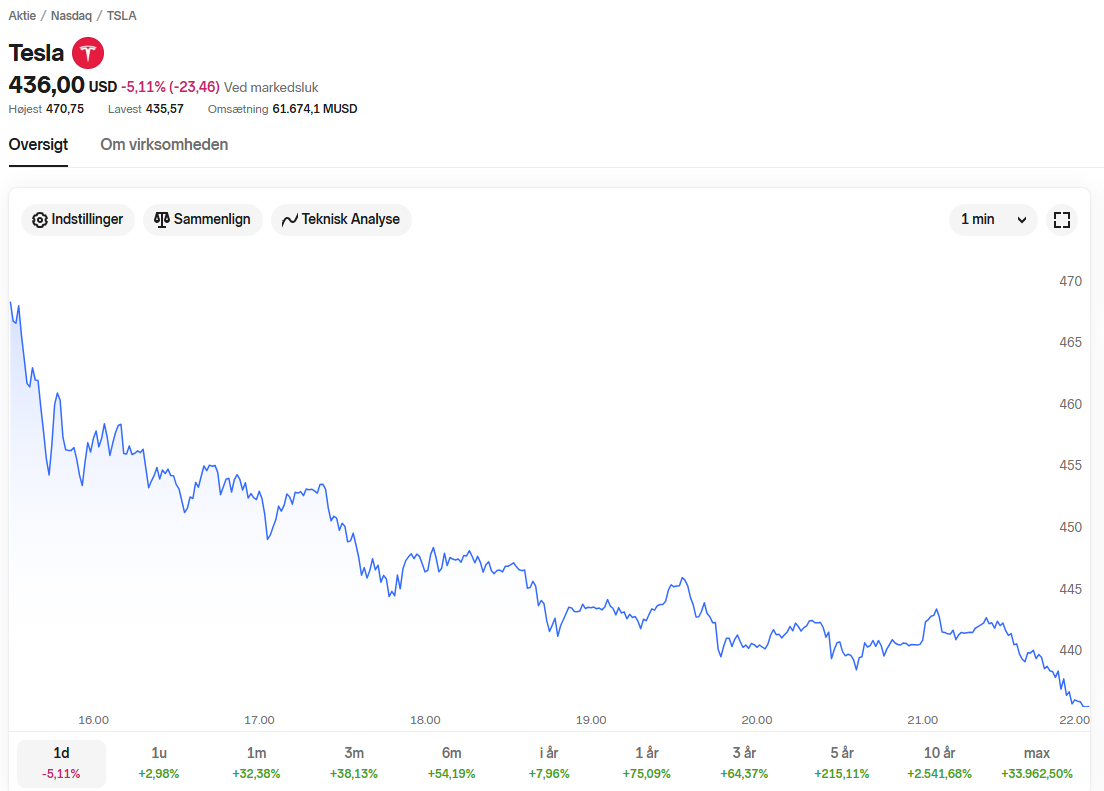This screenshot has width=1104, height=791.
Task: Go to Nasdaq breadcrumb link
Action: click(71, 15)
